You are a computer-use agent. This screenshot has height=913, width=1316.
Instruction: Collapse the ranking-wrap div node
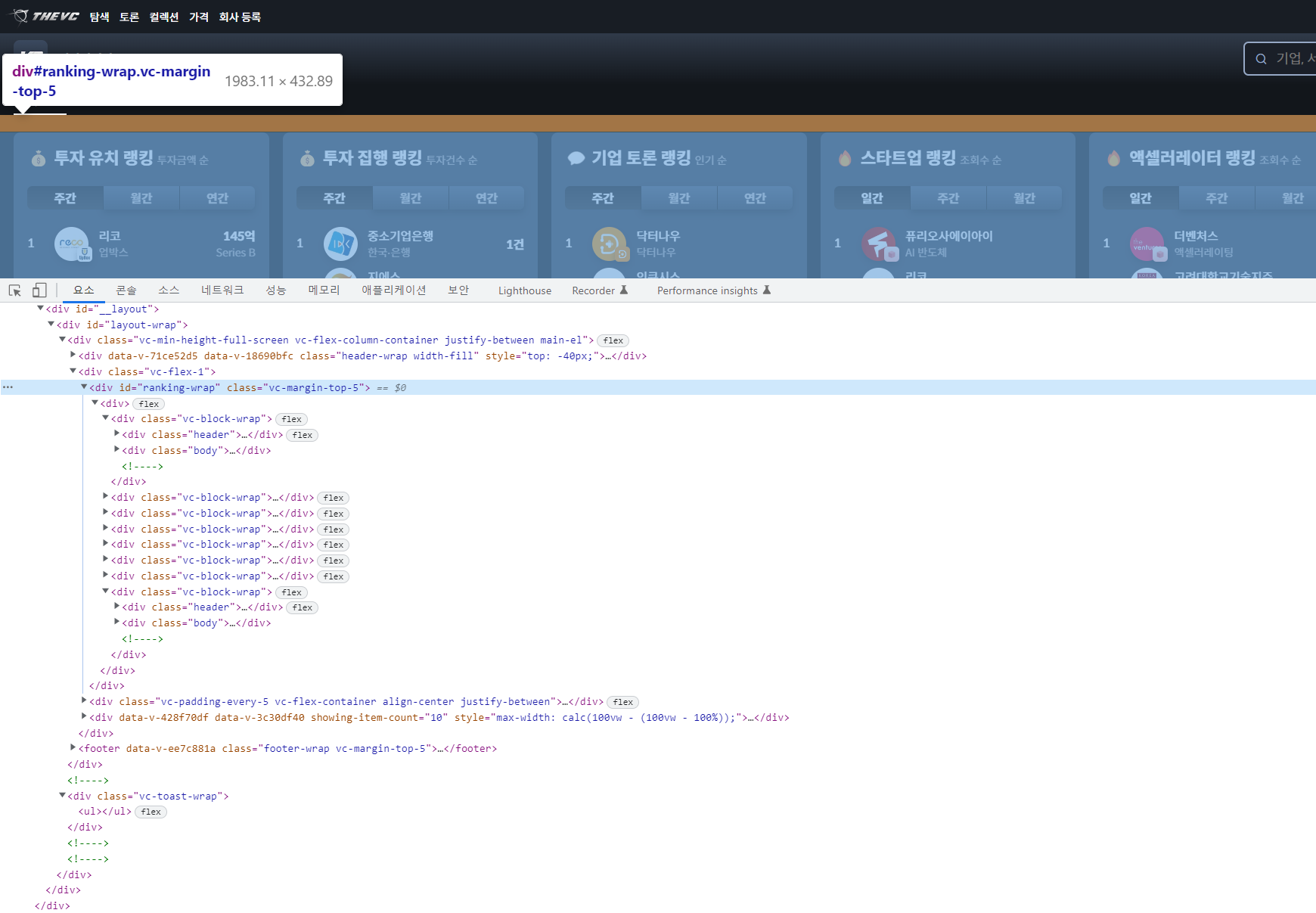tap(84, 387)
